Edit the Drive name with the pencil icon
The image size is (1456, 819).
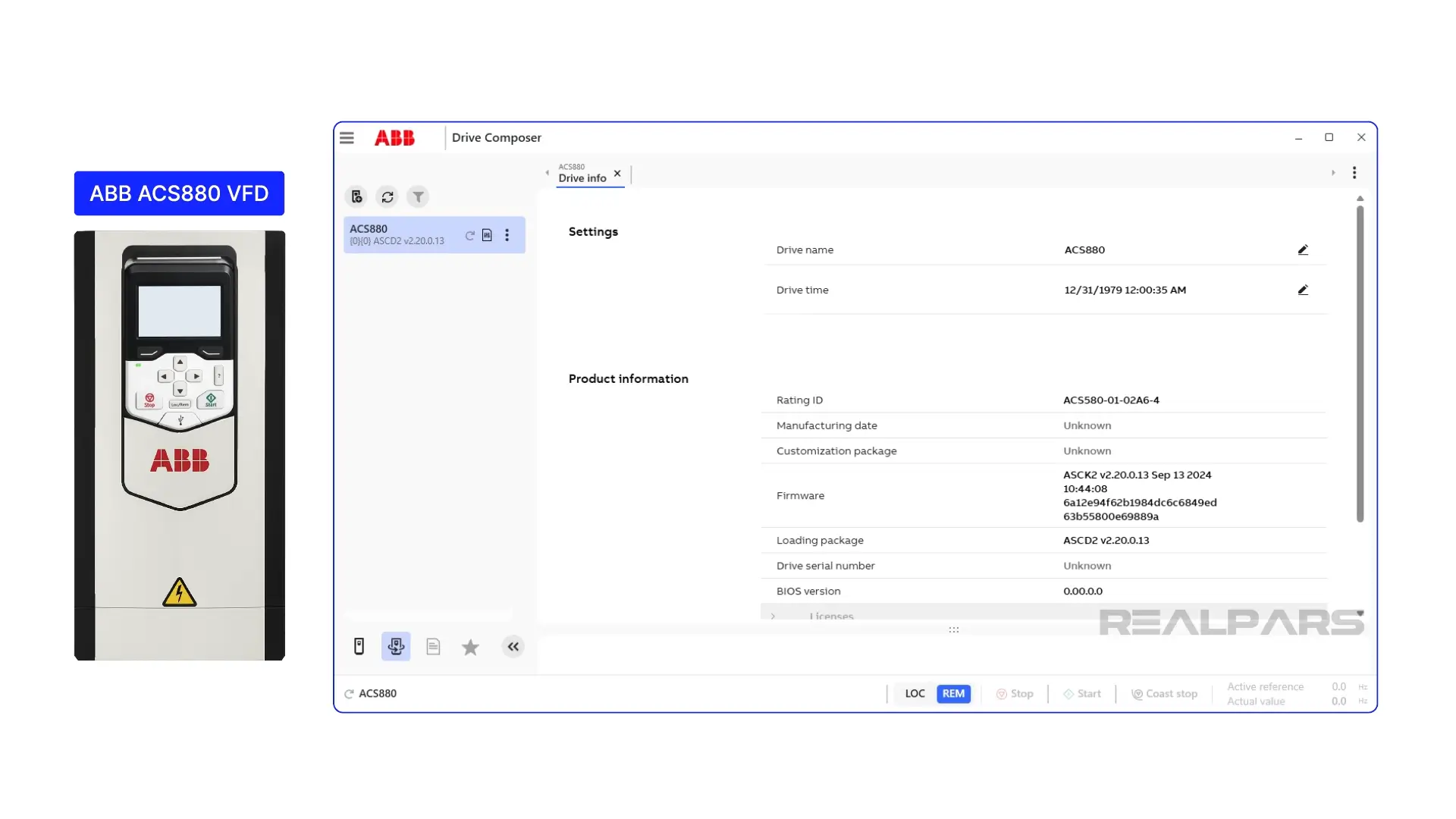1303,249
